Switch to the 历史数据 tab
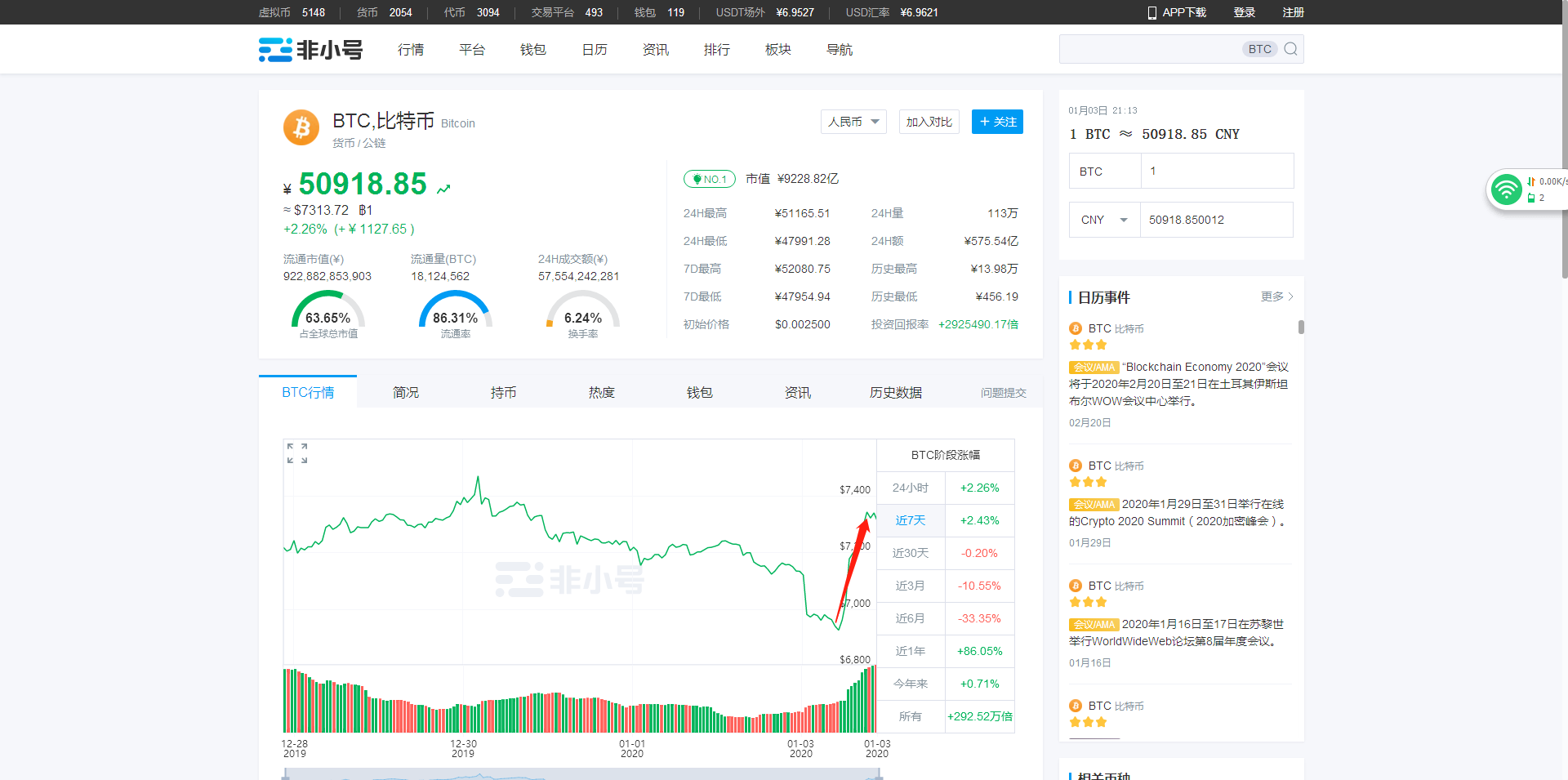The height and width of the screenshot is (780, 1568). (x=896, y=392)
